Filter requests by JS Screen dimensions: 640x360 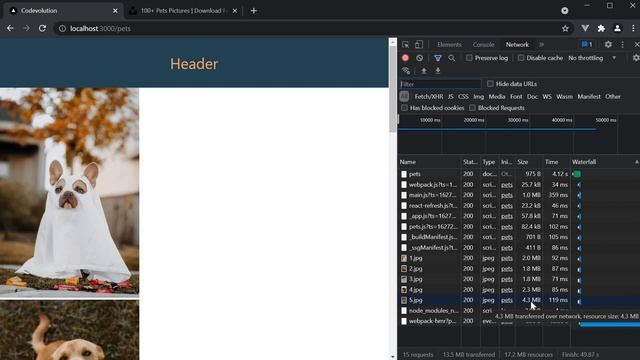tap(451, 97)
